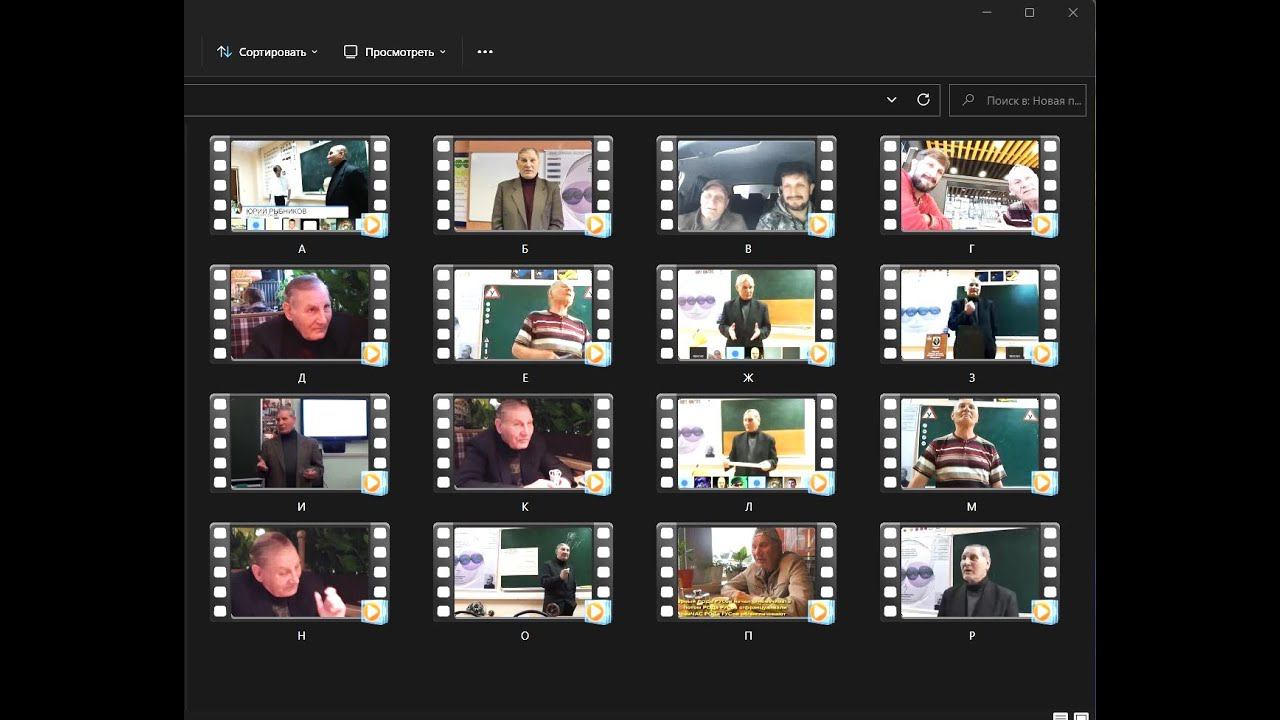Image resolution: width=1280 pixels, height=720 pixels.
Task: Click the file name label 'Б'
Action: coord(525,249)
